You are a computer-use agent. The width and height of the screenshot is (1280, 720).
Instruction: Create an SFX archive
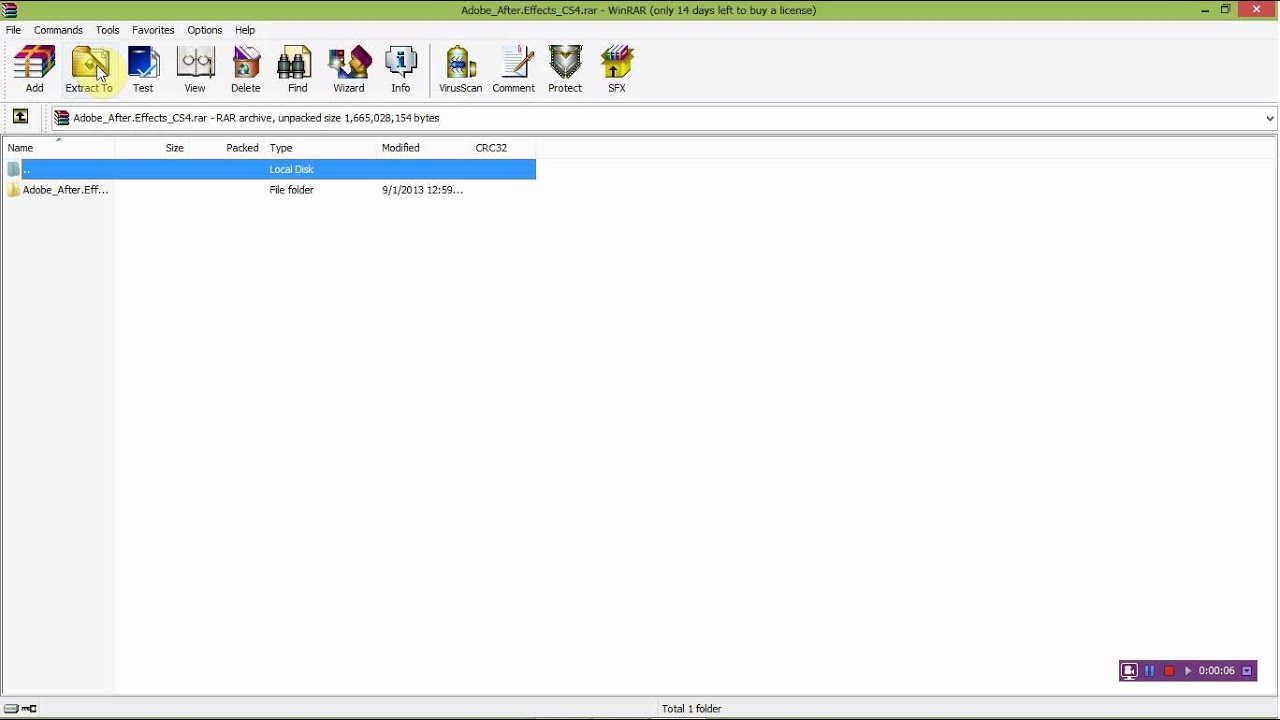pyautogui.click(x=617, y=69)
